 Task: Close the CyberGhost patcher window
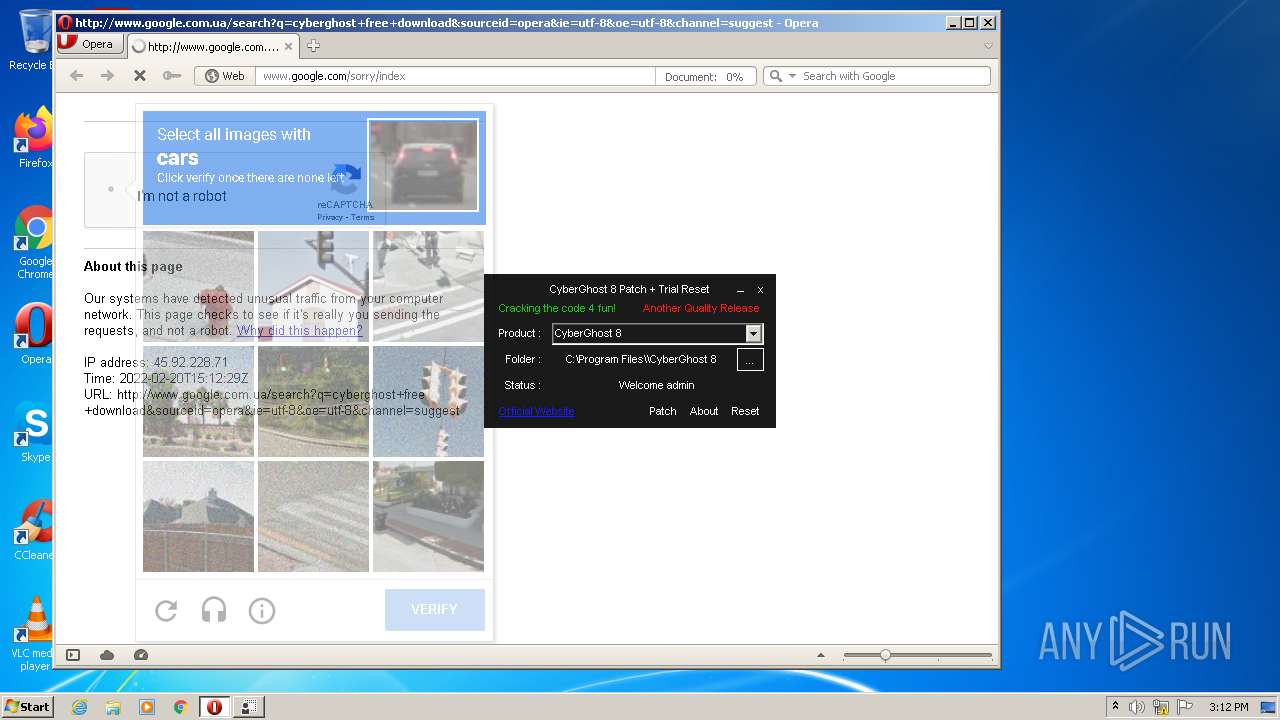(760, 290)
